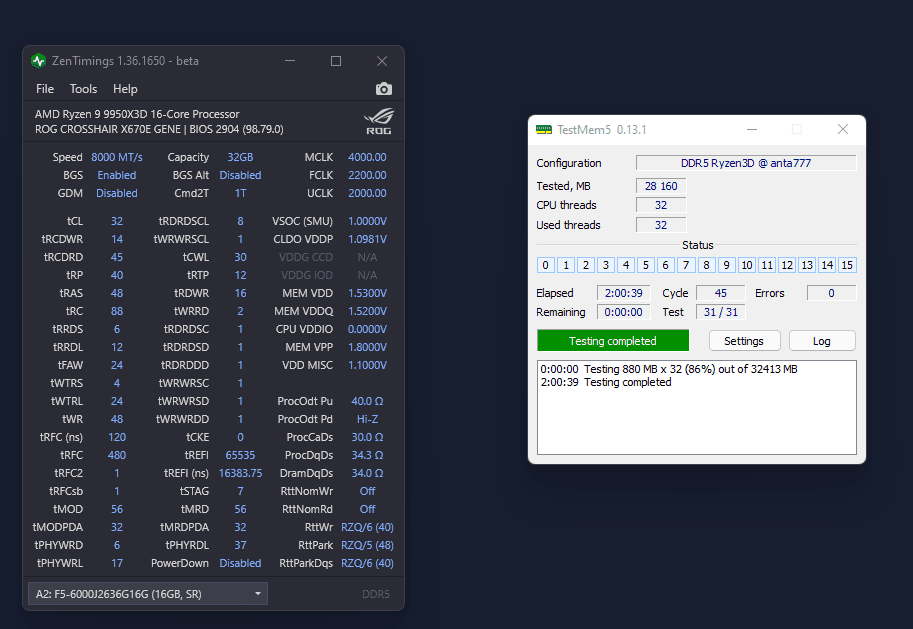Click the AMD Ryzen 9 9950X3D processor name
This screenshot has width=913, height=629.
137,114
